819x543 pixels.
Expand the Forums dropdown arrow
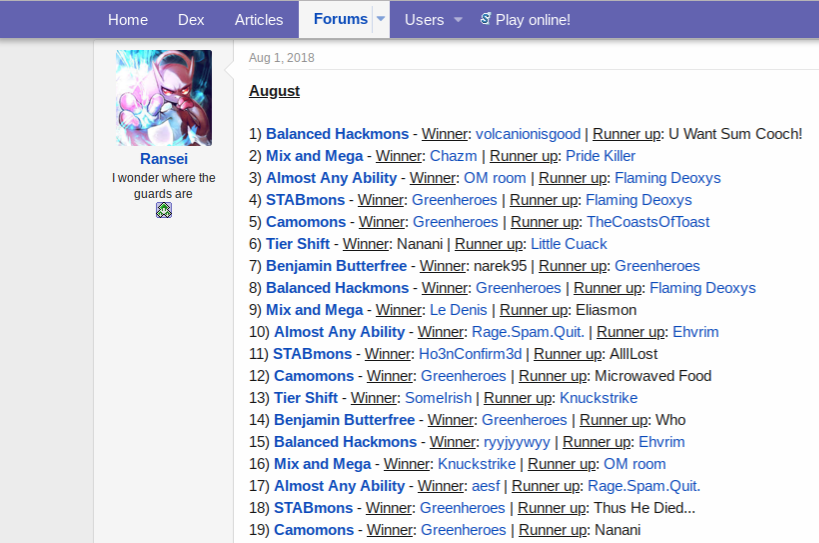381,19
